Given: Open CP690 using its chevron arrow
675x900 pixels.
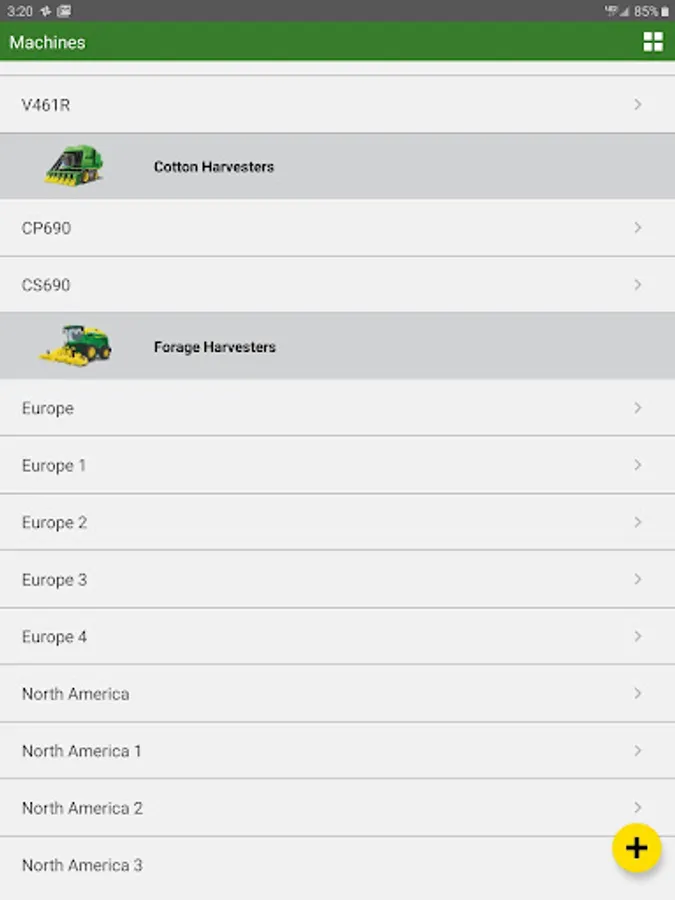Looking at the screenshot, I should pos(638,228).
